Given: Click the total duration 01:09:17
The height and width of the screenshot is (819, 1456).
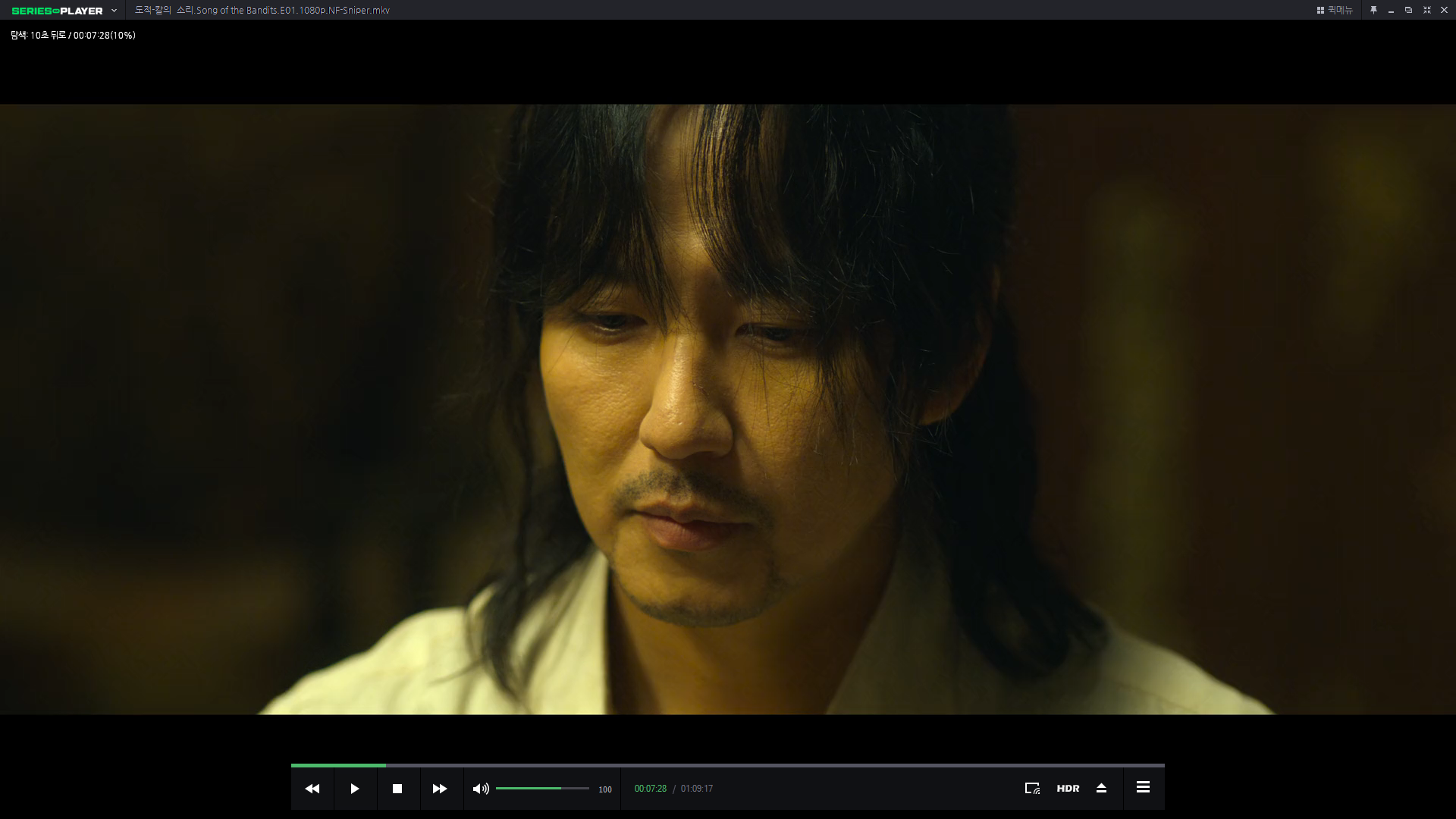Looking at the screenshot, I should click(x=696, y=789).
